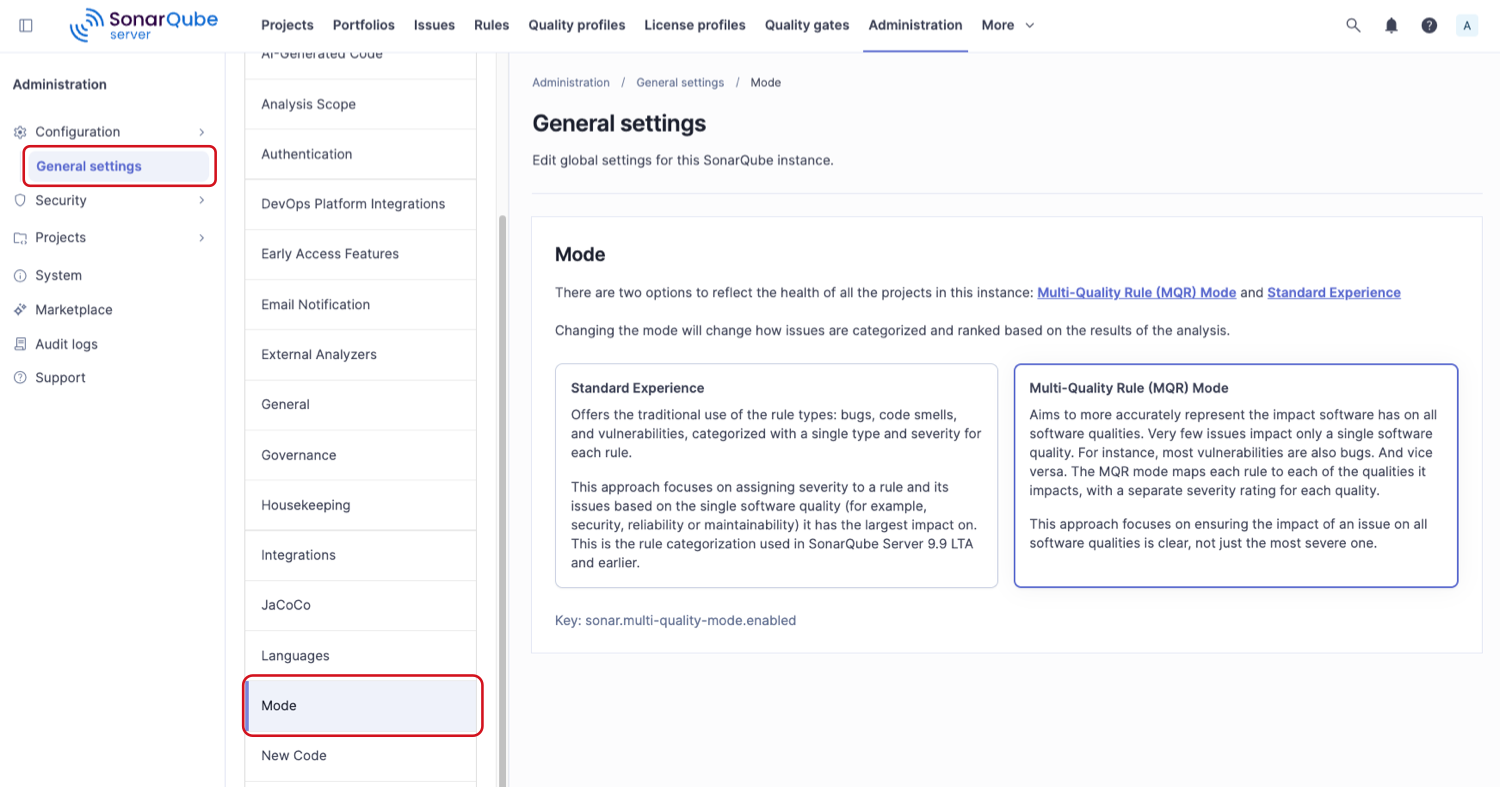The width and height of the screenshot is (1500, 787).
Task: Open System in the Administration sidebar
Action: (58, 275)
